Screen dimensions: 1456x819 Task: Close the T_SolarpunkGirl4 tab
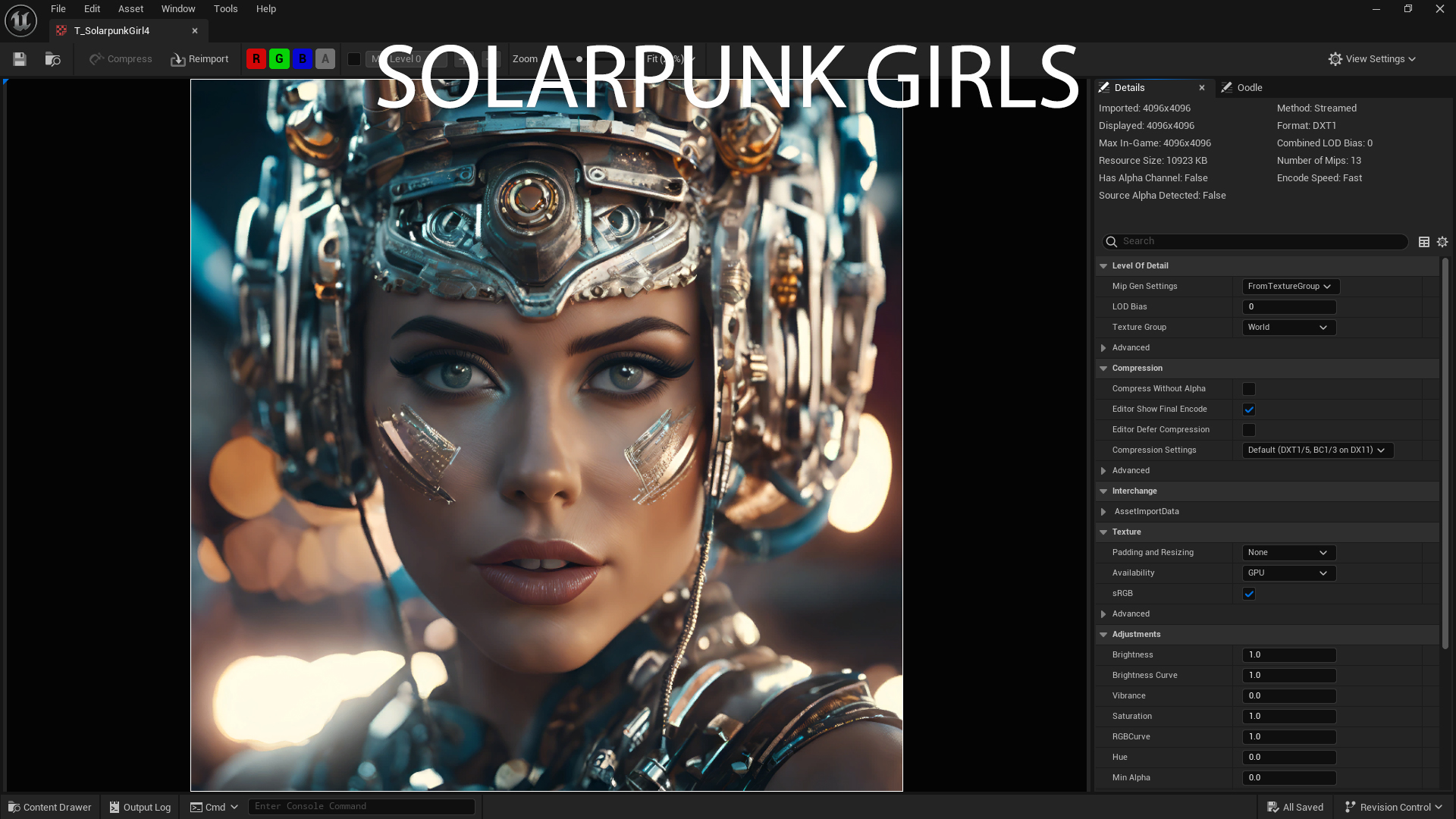point(195,31)
